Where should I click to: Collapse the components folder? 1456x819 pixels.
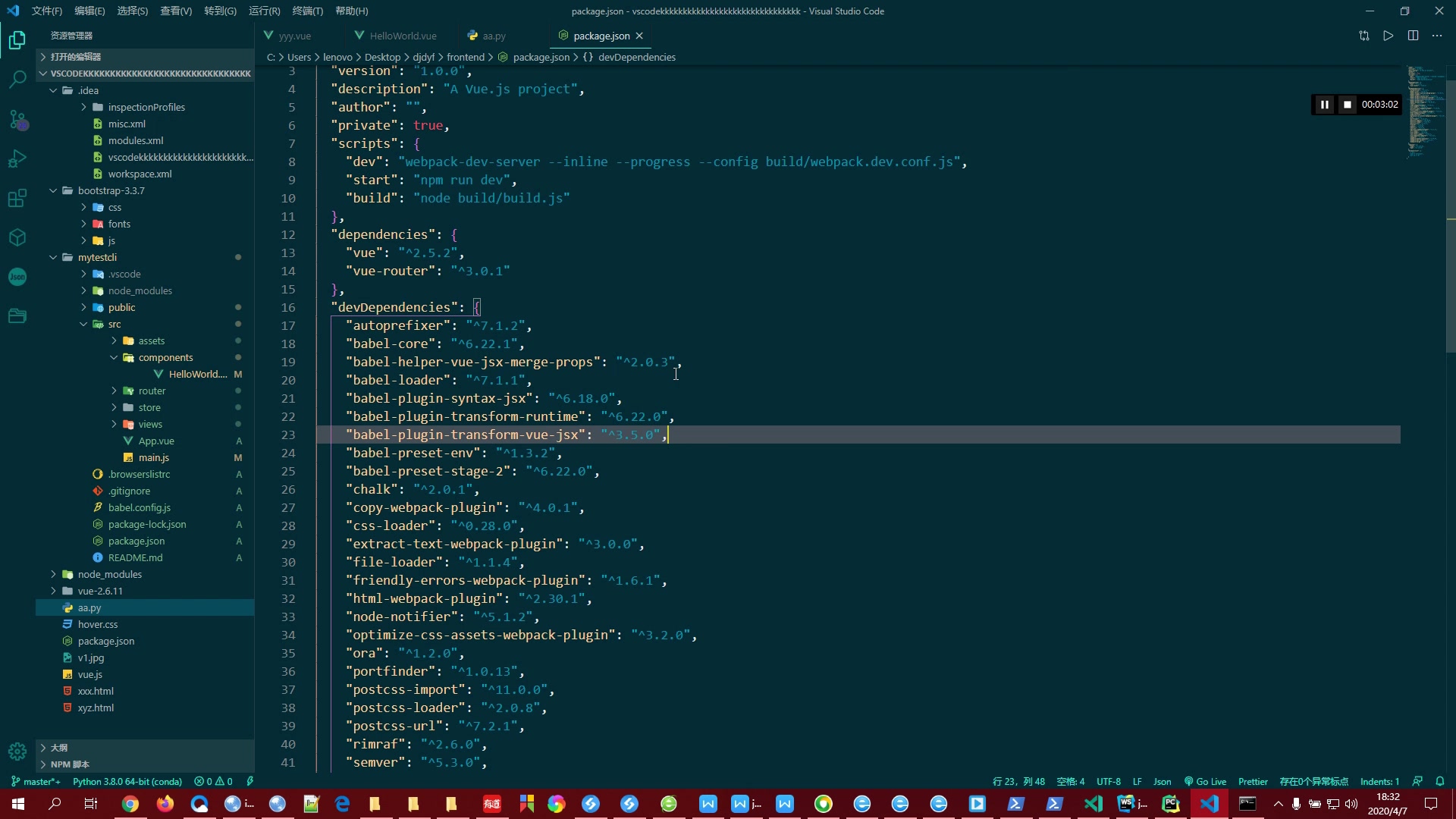[115, 357]
